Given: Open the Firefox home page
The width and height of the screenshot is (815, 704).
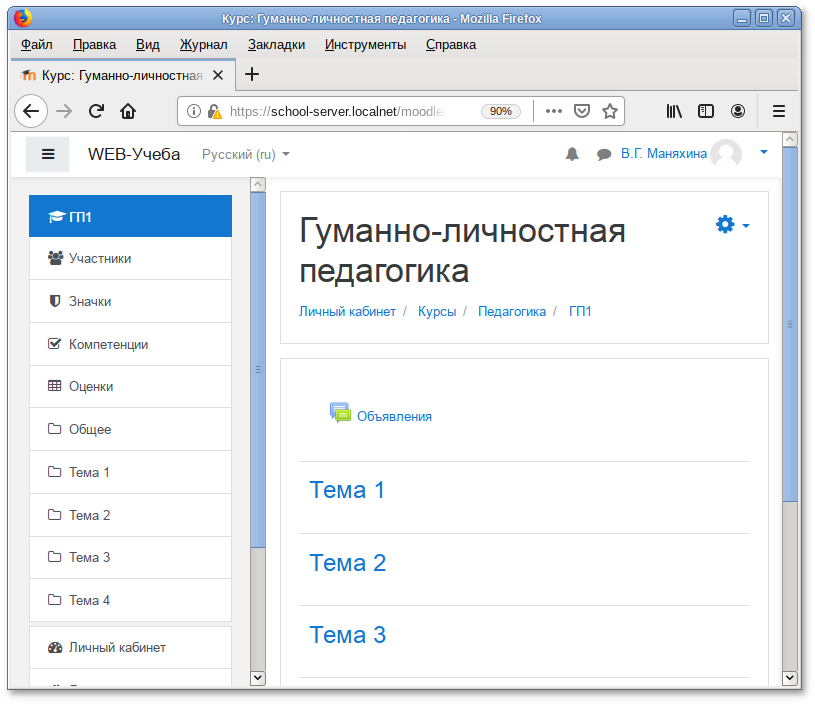Looking at the screenshot, I should pos(128,111).
